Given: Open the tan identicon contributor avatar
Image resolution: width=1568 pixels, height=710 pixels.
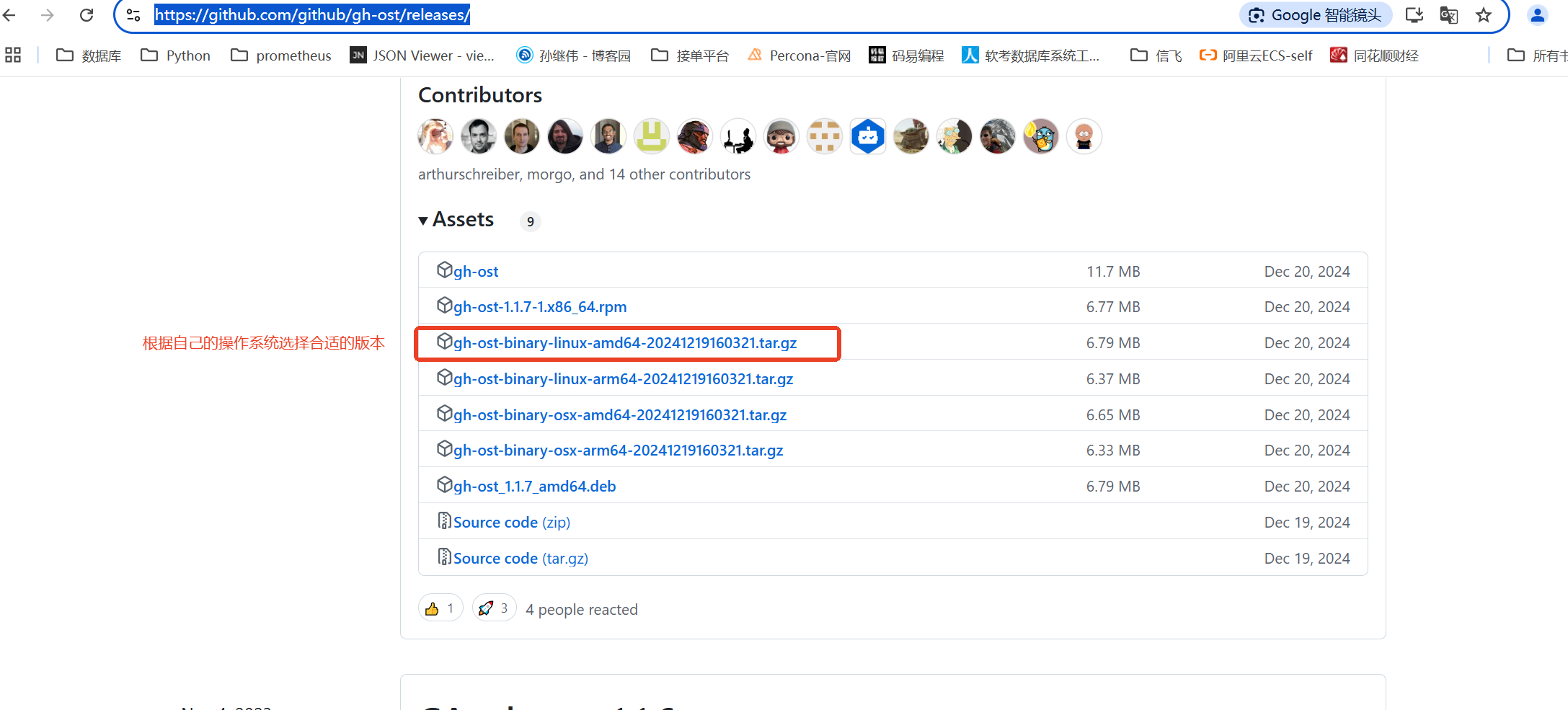Looking at the screenshot, I should [825, 136].
